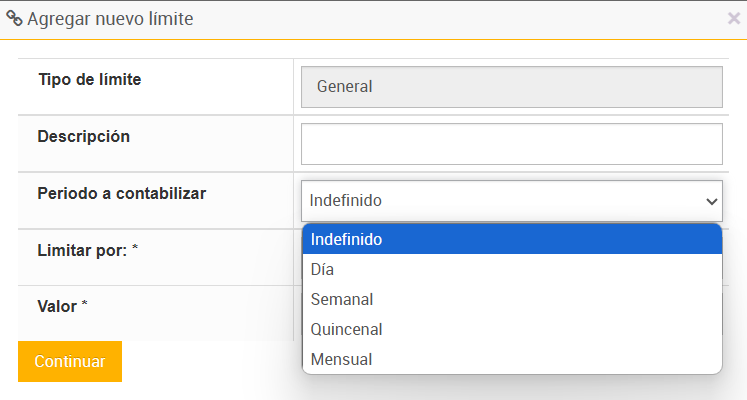
Task: Close the Agregar nuevo límite dialog
Action: click(x=734, y=18)
